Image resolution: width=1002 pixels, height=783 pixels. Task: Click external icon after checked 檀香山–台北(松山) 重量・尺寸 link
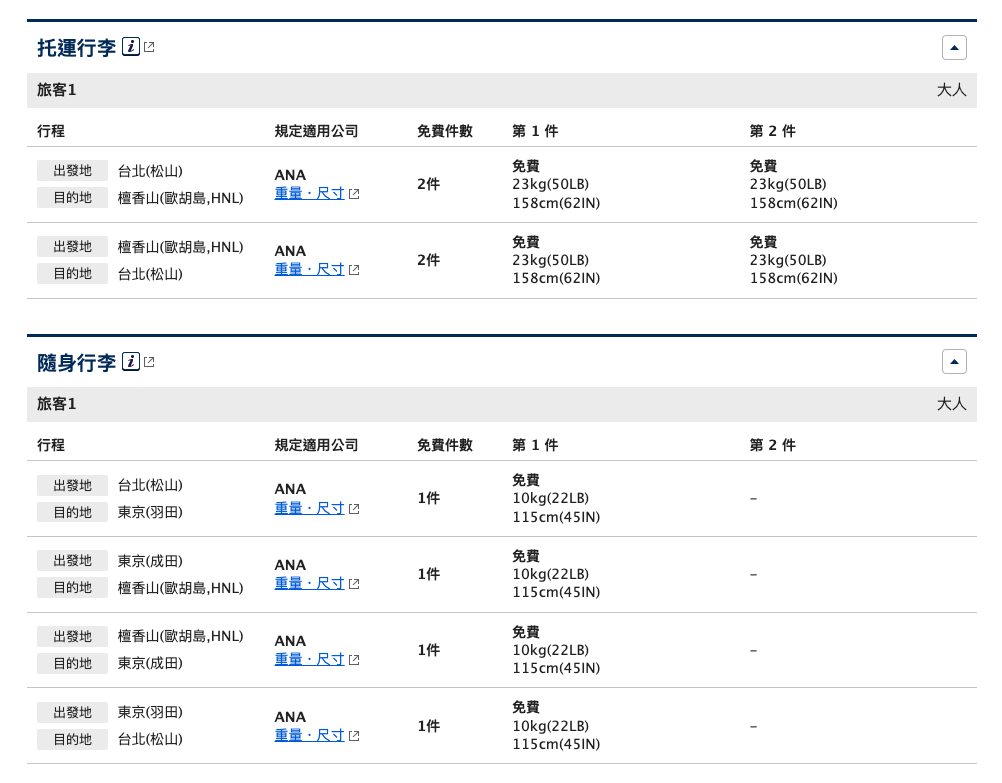(354, 270)
